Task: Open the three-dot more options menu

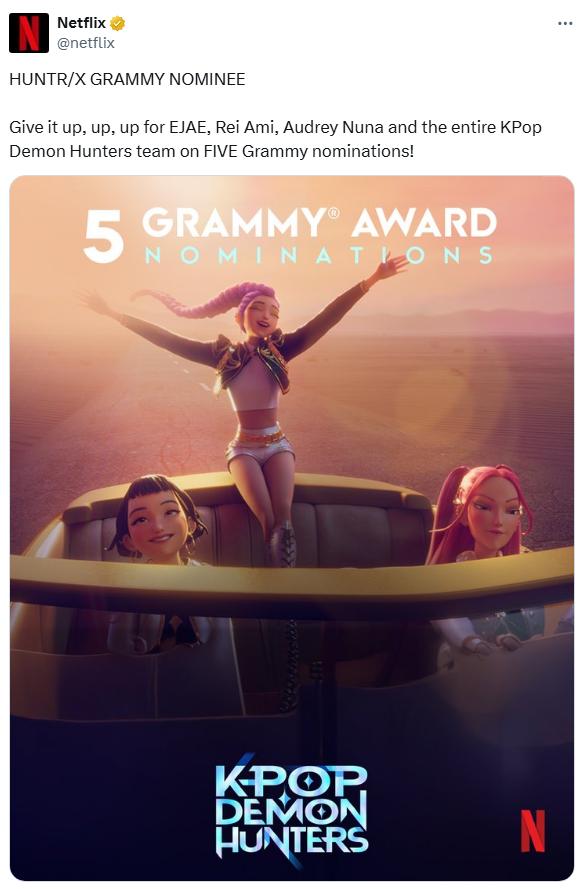Action: click(565, 23)
